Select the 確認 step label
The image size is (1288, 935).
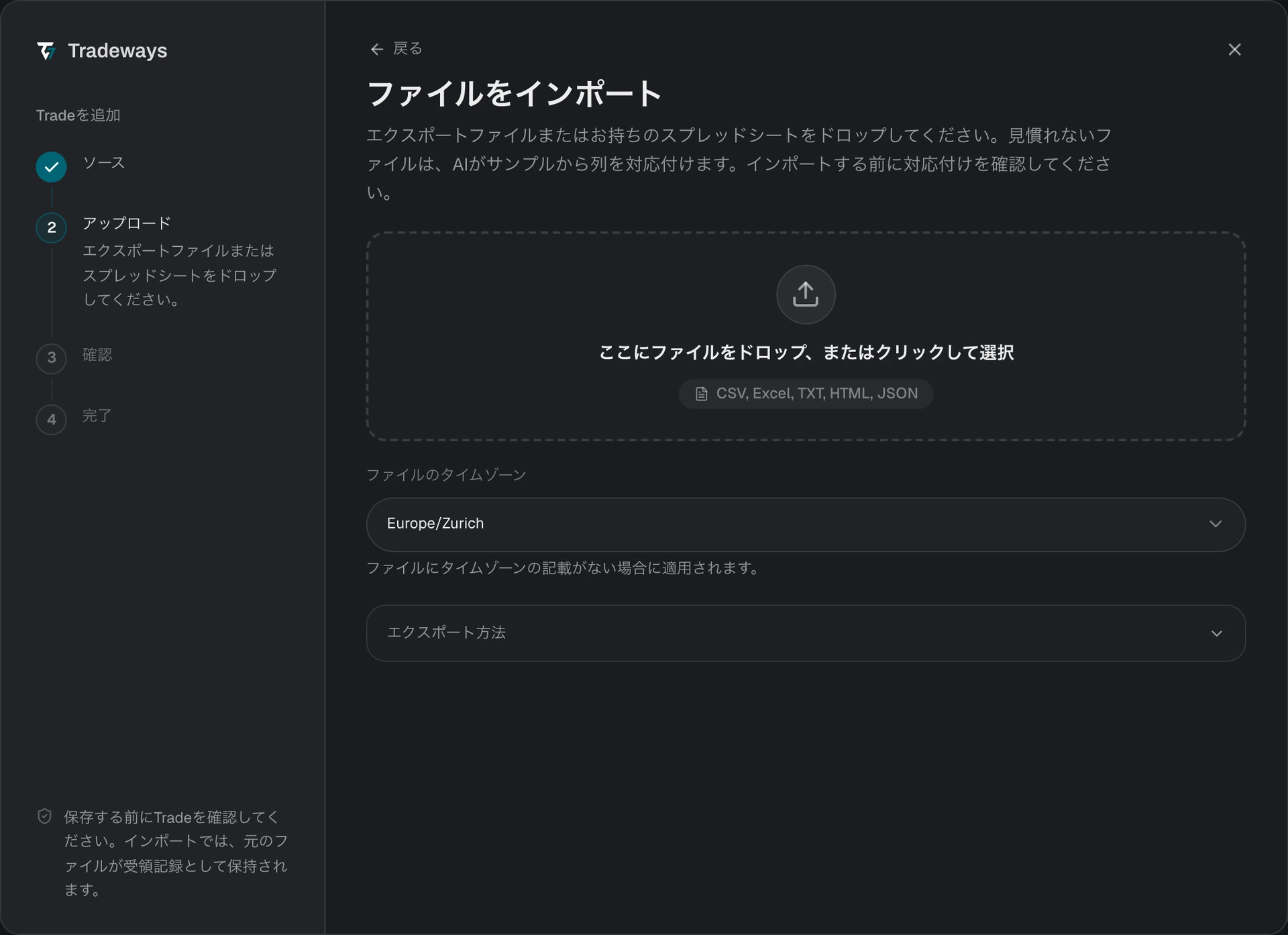(x=97, y=354)
